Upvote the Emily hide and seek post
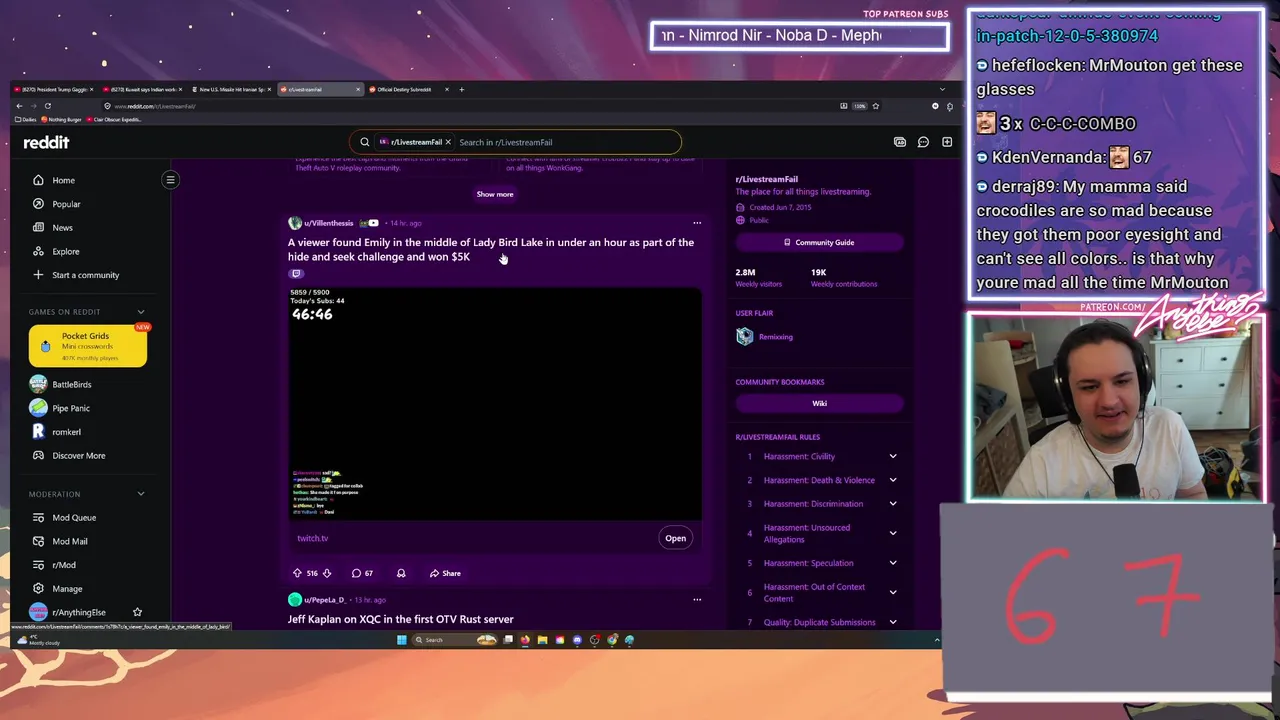 point(297,573)
